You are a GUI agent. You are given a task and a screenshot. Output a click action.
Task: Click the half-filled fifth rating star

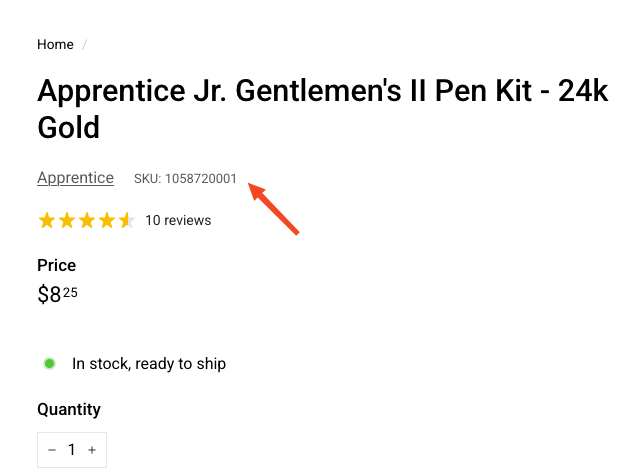[x=126, y=220]
